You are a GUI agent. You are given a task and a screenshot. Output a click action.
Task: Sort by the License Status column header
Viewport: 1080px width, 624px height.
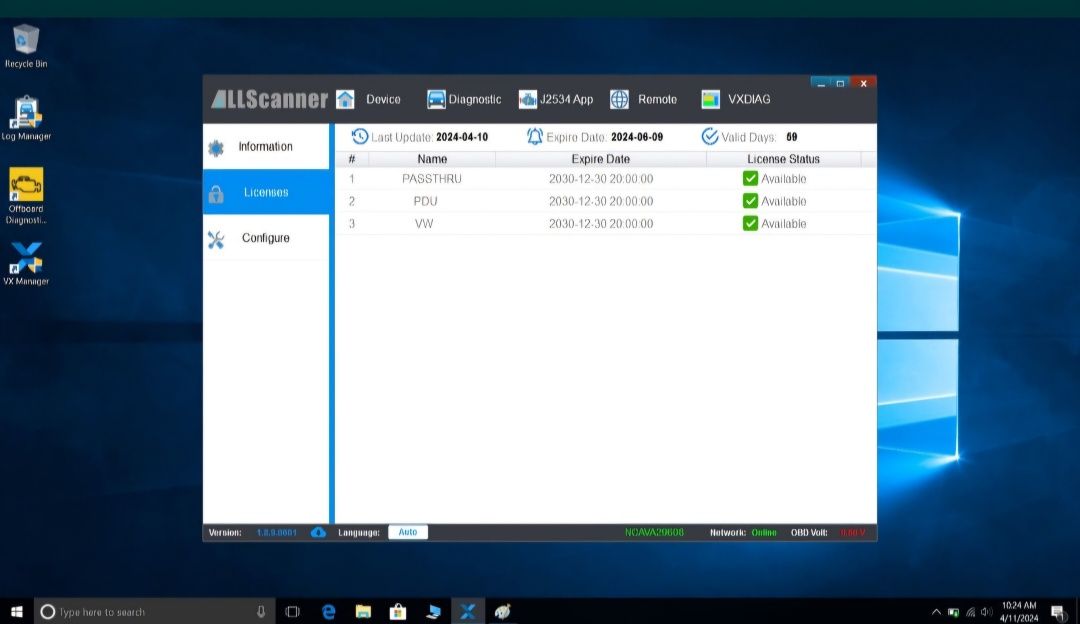point(783,159)
